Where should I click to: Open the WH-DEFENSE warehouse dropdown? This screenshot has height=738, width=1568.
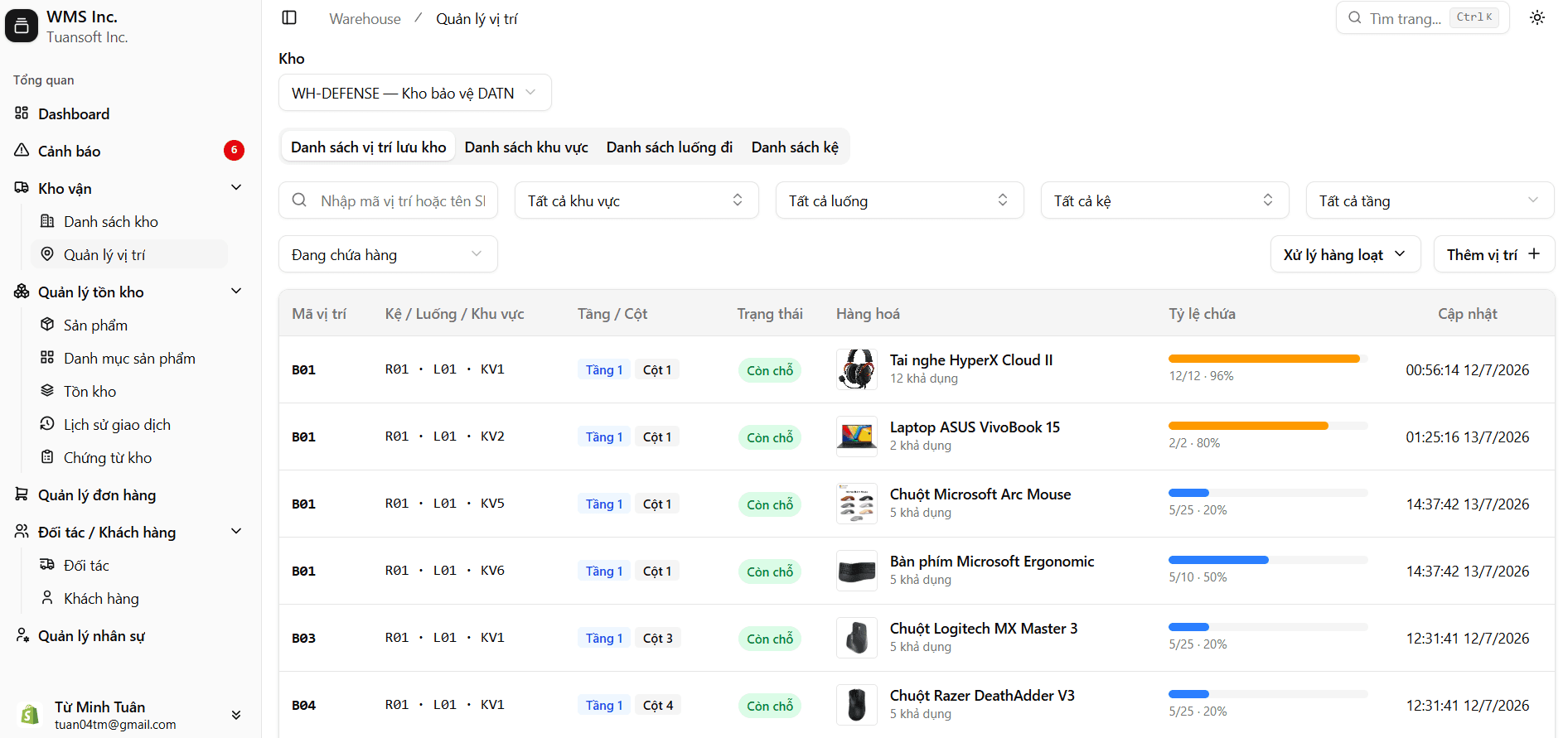[415, 93]
